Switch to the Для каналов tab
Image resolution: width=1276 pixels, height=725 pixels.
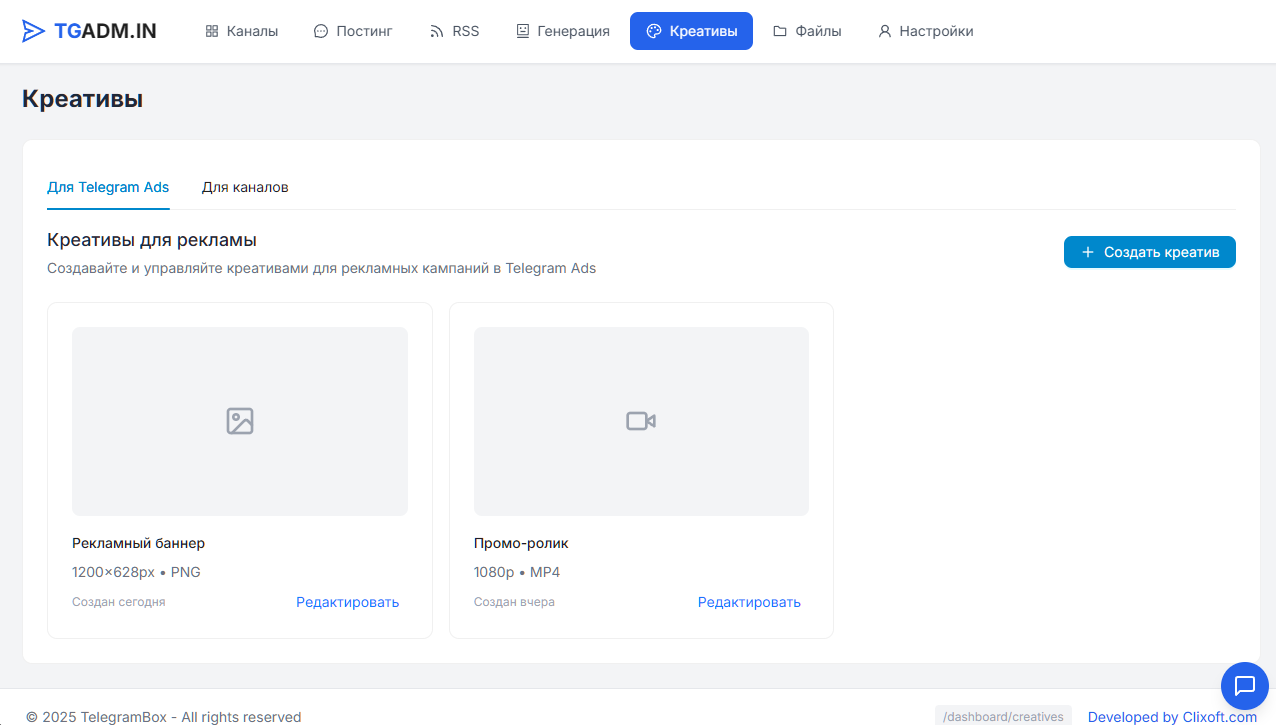245,187
